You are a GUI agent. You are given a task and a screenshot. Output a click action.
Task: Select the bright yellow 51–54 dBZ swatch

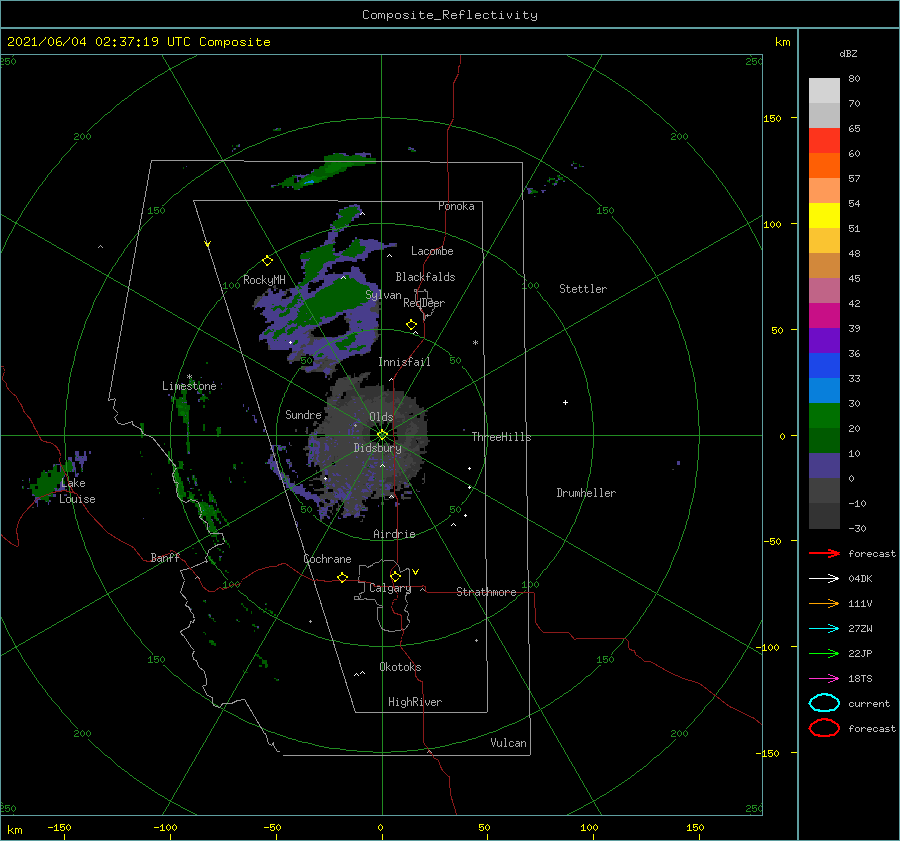tap(824, 216)
